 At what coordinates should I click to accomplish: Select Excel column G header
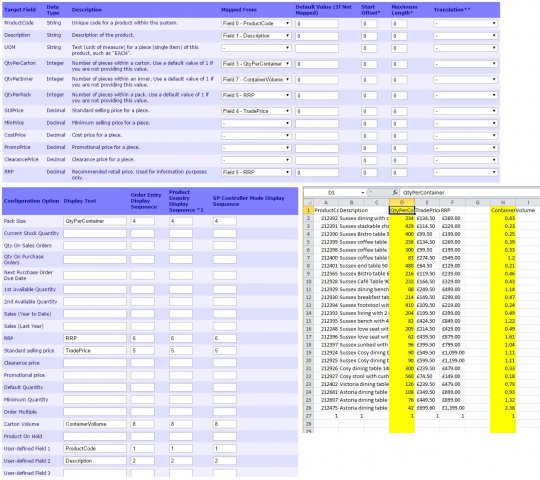tap(478, 202)
